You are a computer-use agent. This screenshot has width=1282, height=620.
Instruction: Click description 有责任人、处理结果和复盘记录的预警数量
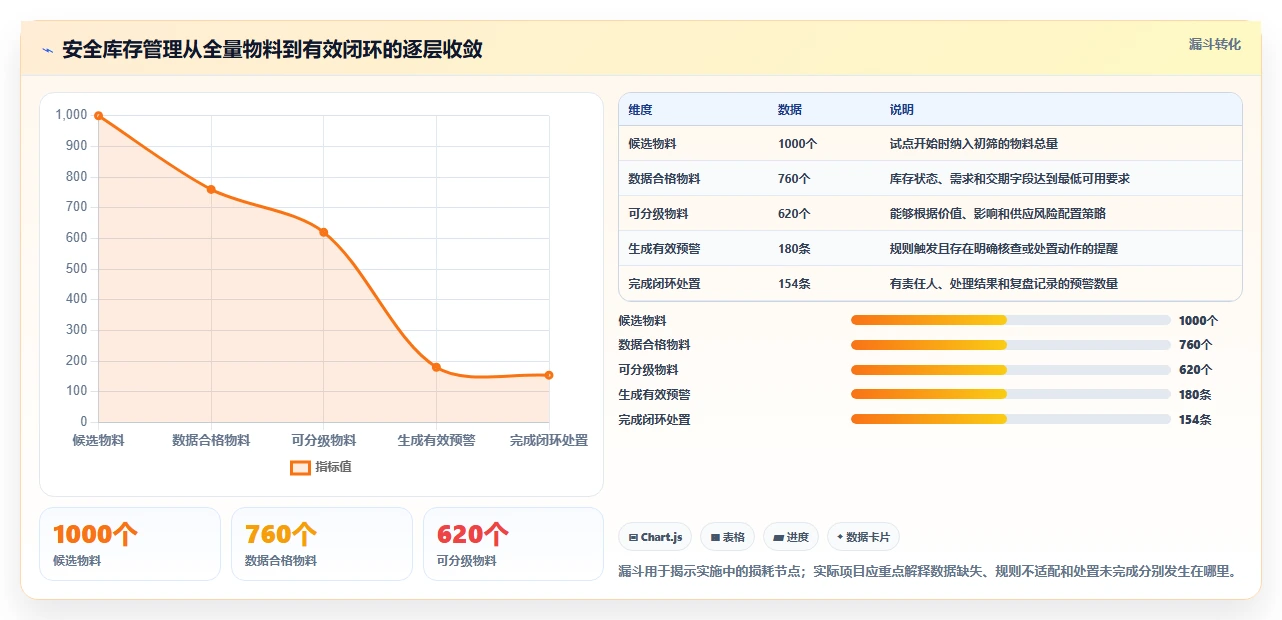click(1004, 284)
